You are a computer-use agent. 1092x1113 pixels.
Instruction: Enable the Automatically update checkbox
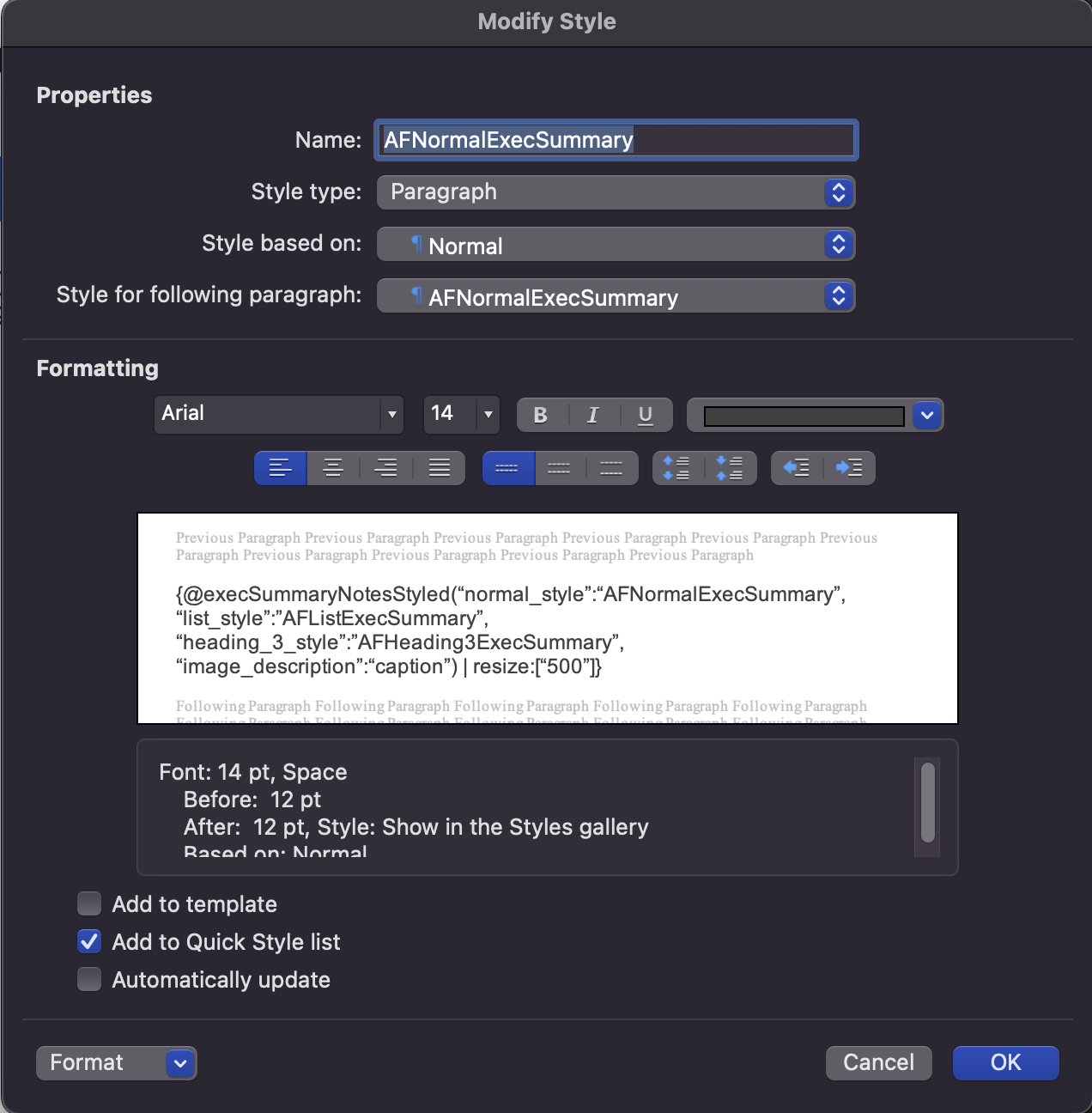[89, 980]
